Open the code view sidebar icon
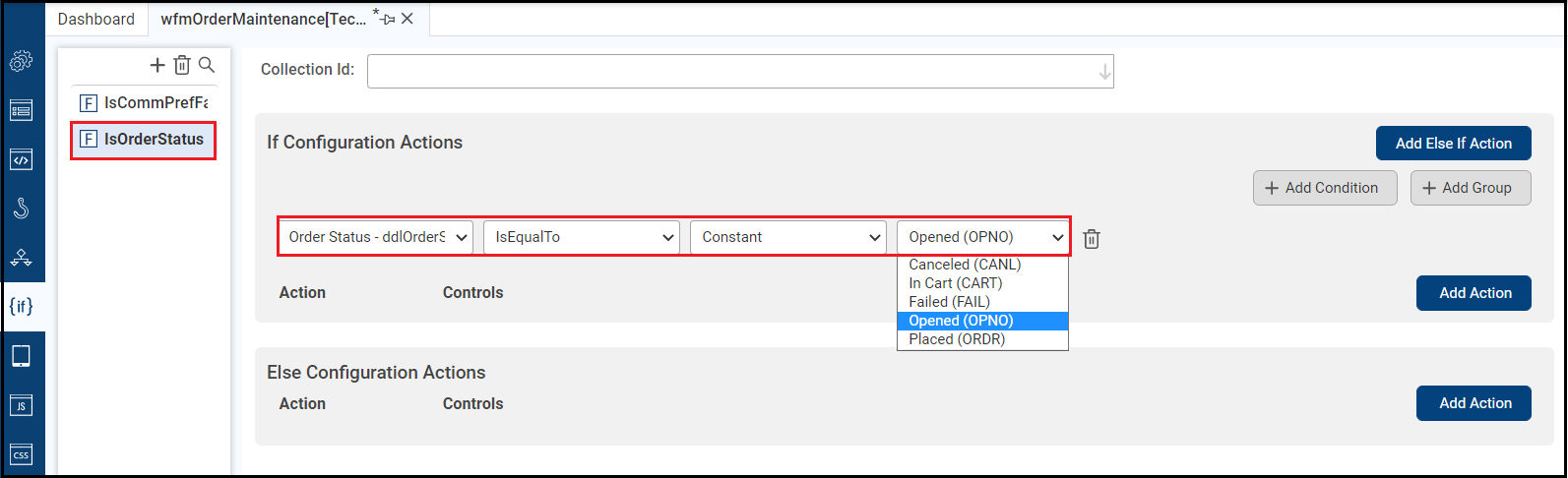Viewport: 1568px width, 478px height. click(21, 159)
